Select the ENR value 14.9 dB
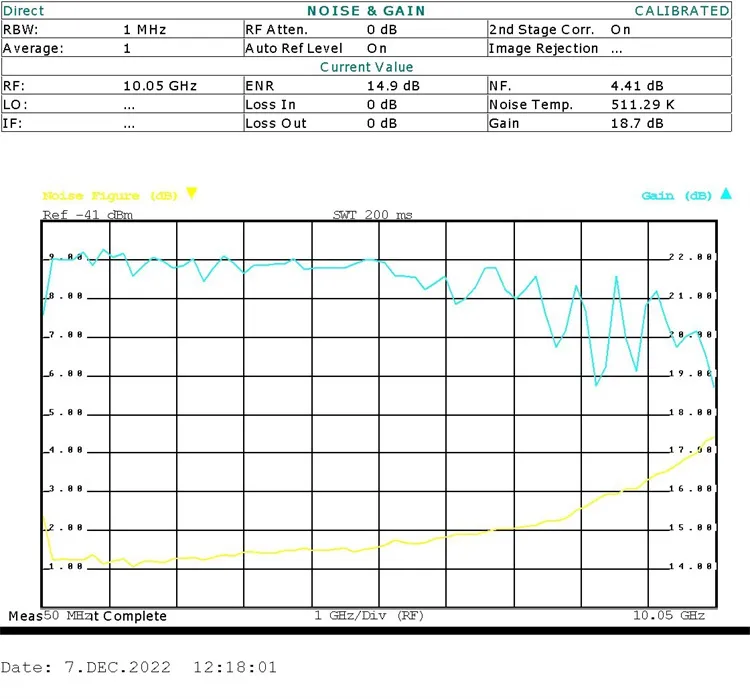Image resolution: width=750 pixels, height=699 pixels. coord(393,86)
